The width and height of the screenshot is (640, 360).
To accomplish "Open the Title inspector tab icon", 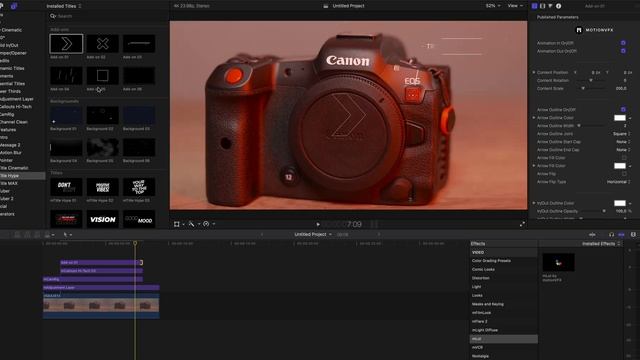I will [534, 6].
